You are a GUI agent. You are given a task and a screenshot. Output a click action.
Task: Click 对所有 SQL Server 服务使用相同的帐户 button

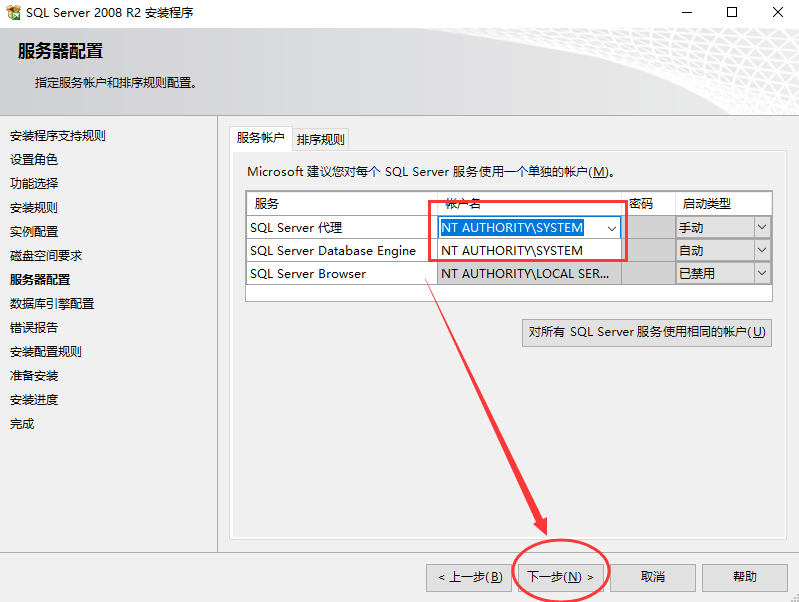[647, 332]
